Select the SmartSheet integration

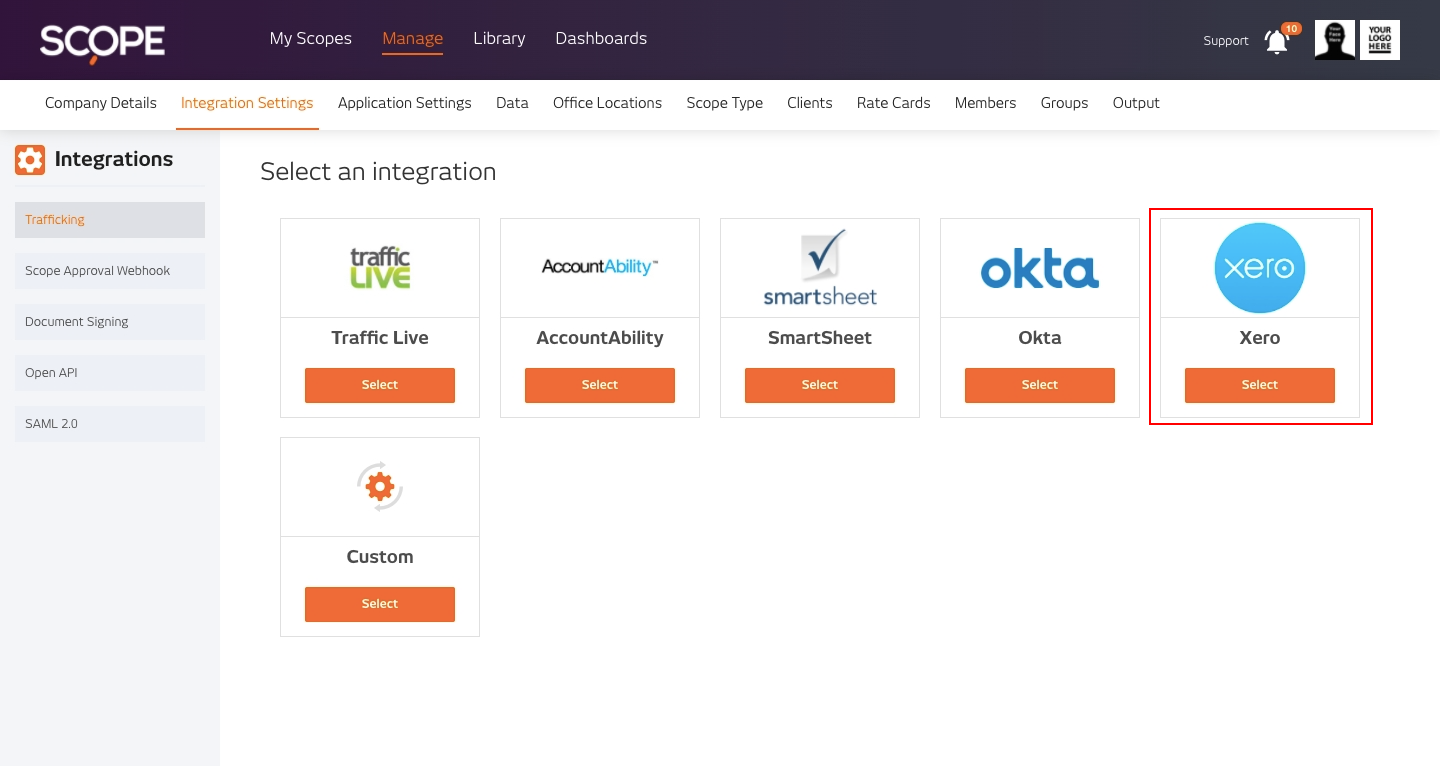820,385
